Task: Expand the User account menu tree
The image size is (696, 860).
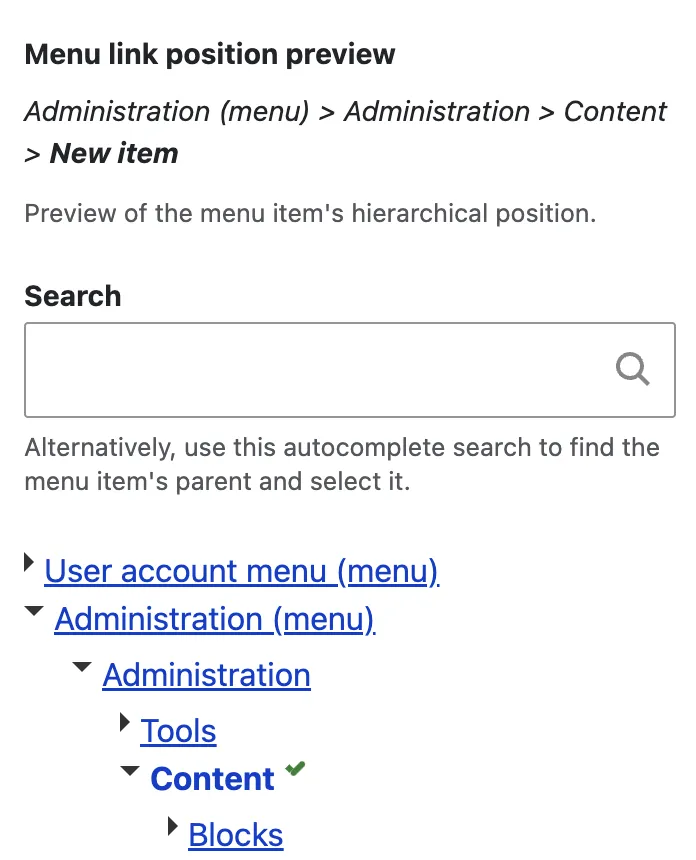Action: (29, 561)
